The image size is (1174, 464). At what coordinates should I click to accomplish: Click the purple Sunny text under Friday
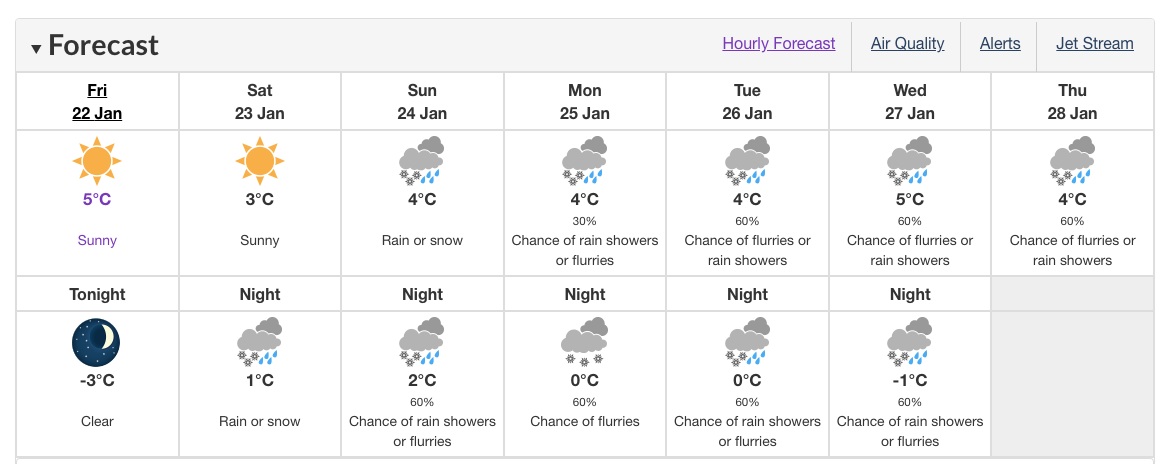coord(97,241)
